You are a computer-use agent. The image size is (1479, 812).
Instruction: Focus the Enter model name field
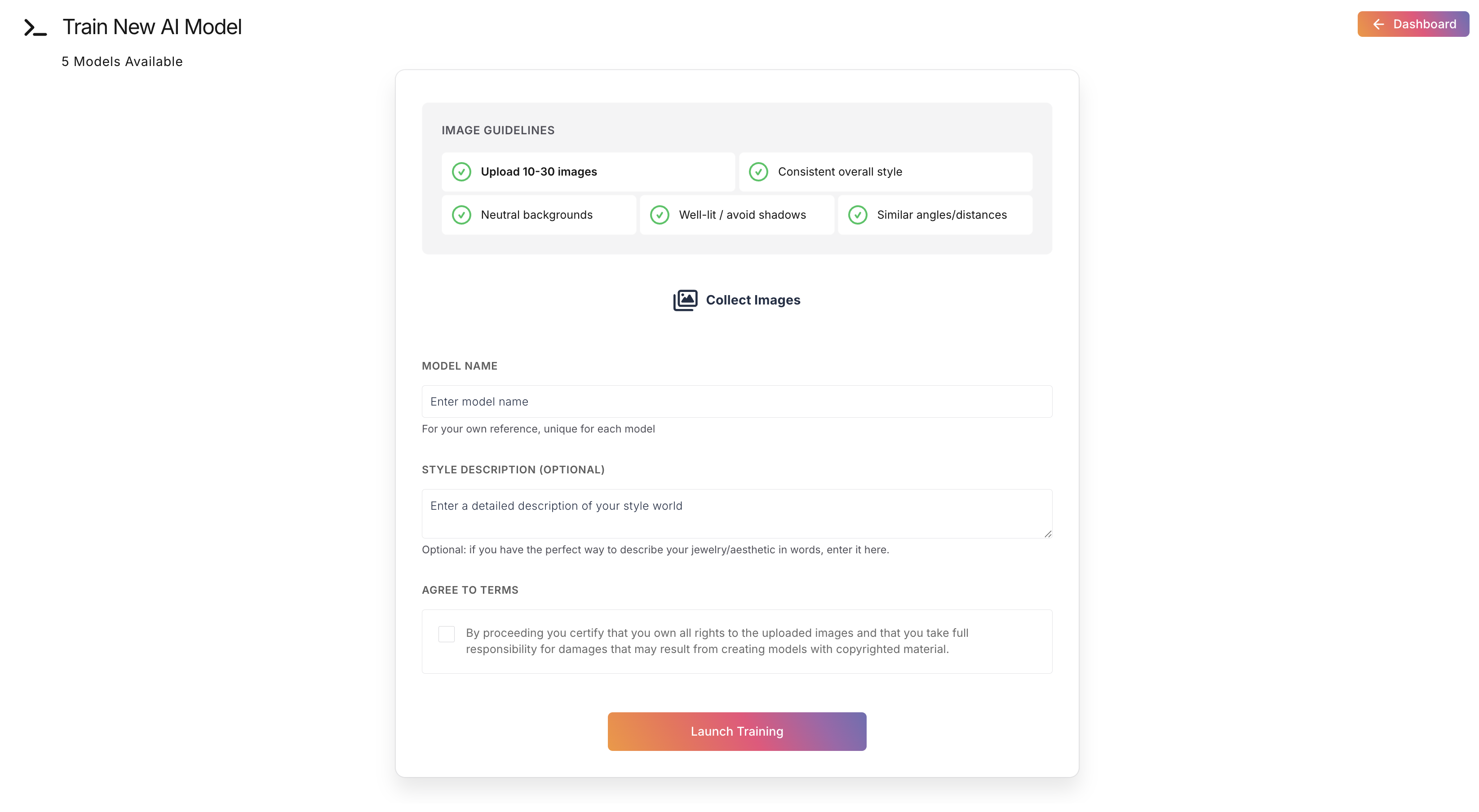coord(737,402)
